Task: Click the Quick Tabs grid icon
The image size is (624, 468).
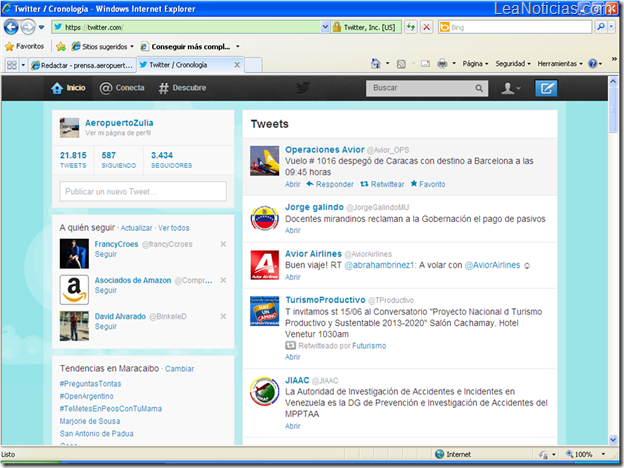Action: [x=12, y=65]
